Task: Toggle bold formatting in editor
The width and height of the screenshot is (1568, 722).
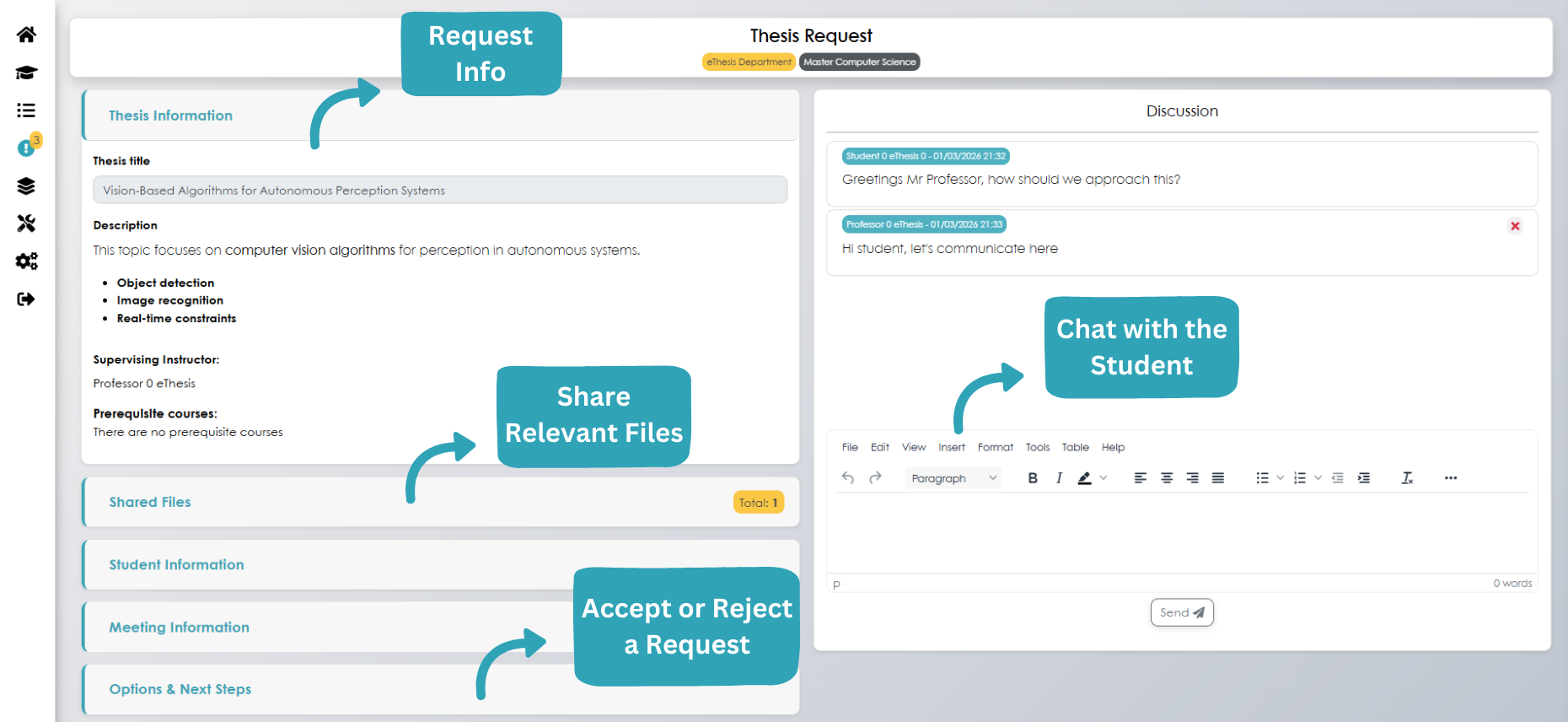Action: coord(1033,478)
